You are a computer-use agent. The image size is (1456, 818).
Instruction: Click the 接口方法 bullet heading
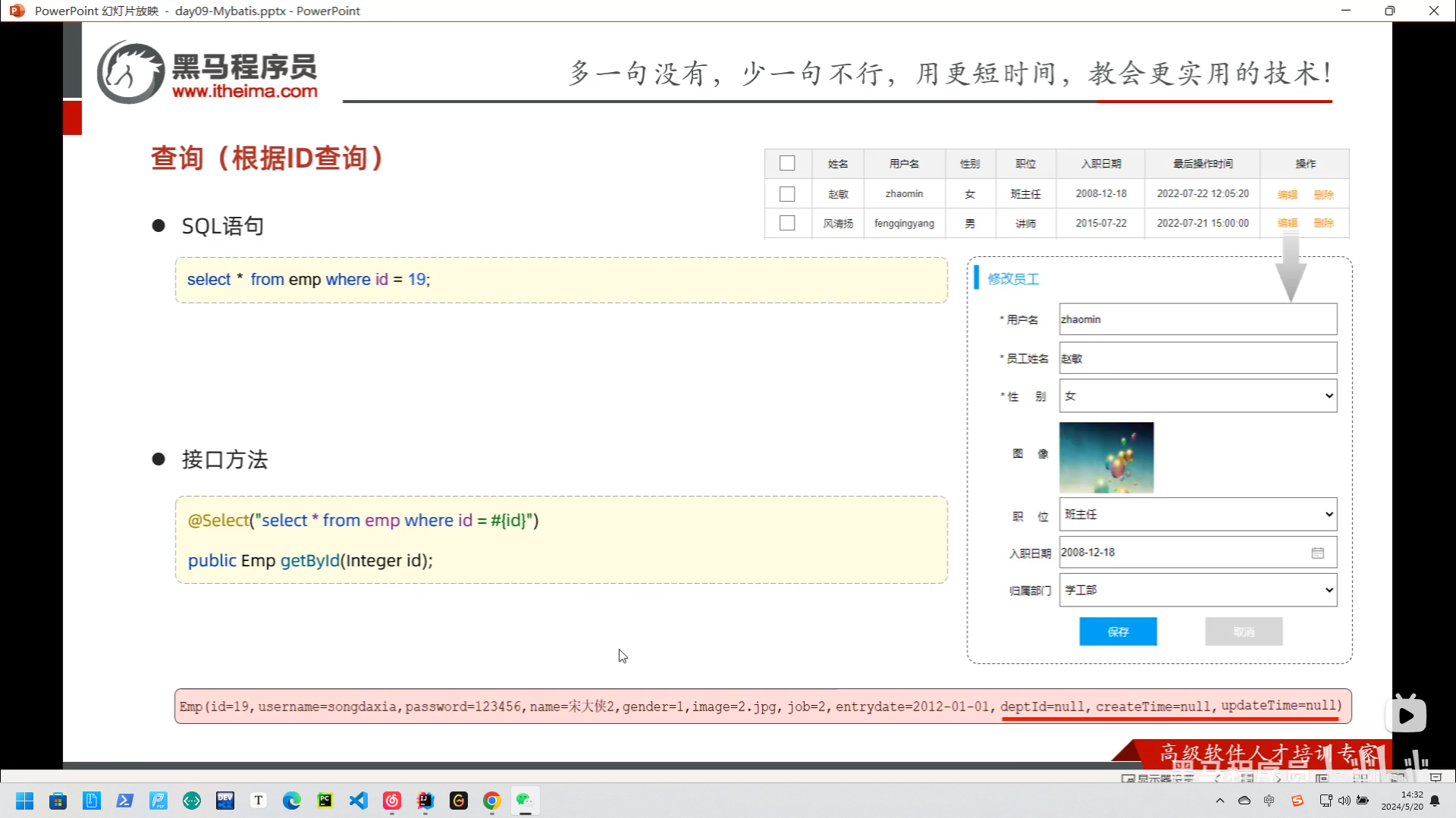point(224,459)
